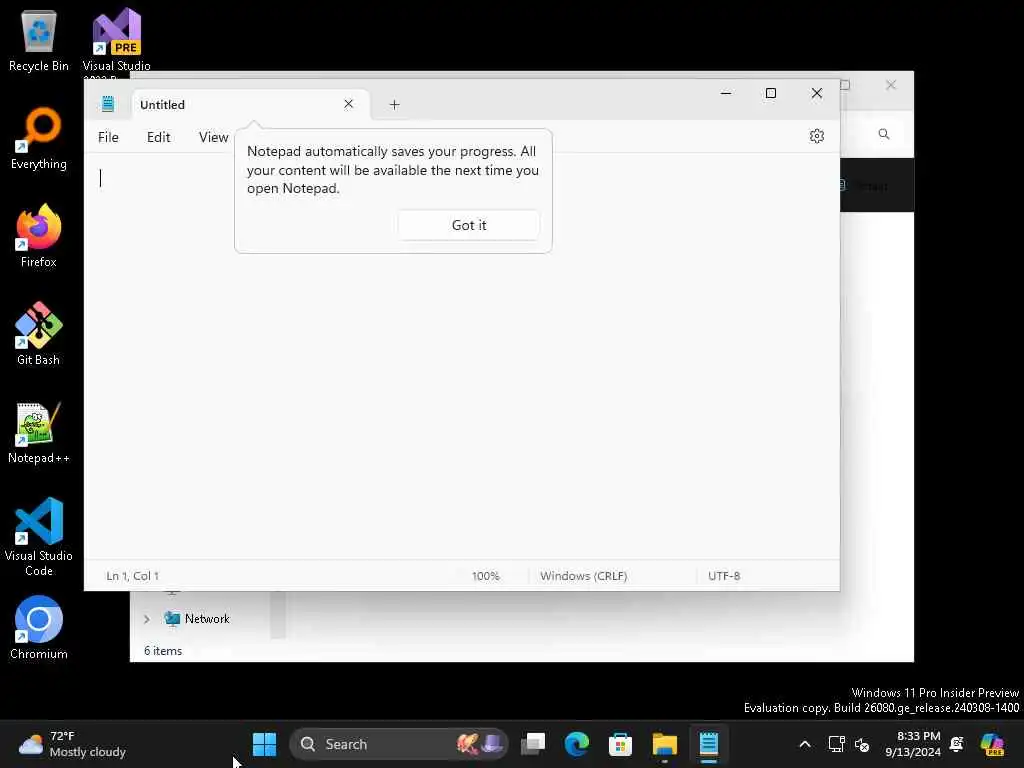Open the View menu in Notepad
Viewport: 1024px width, 768px height.
coord(214,137)
